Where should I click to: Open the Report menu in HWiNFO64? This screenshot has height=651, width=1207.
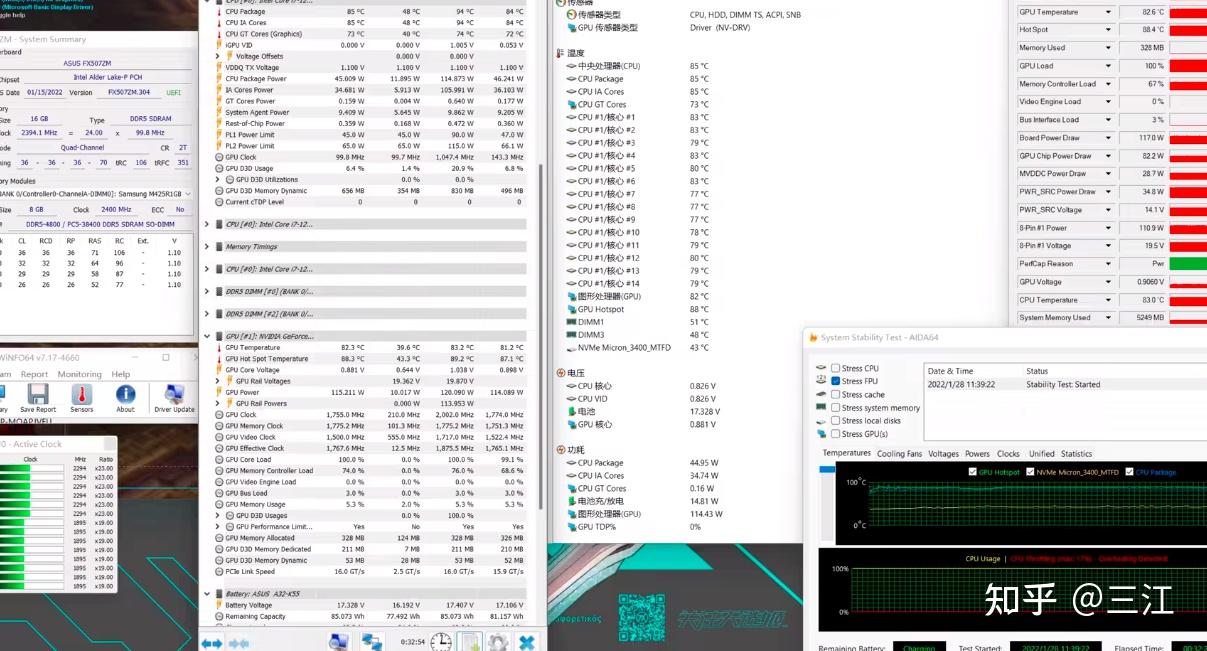pyautogui.click(x=35, y=374)
